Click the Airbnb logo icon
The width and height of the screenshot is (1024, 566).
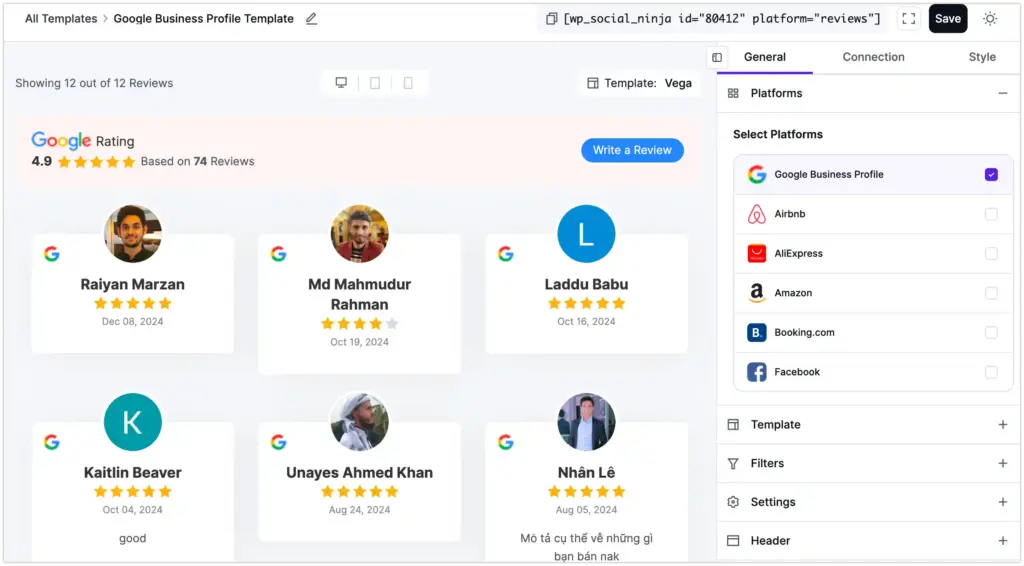click(757, 214)
